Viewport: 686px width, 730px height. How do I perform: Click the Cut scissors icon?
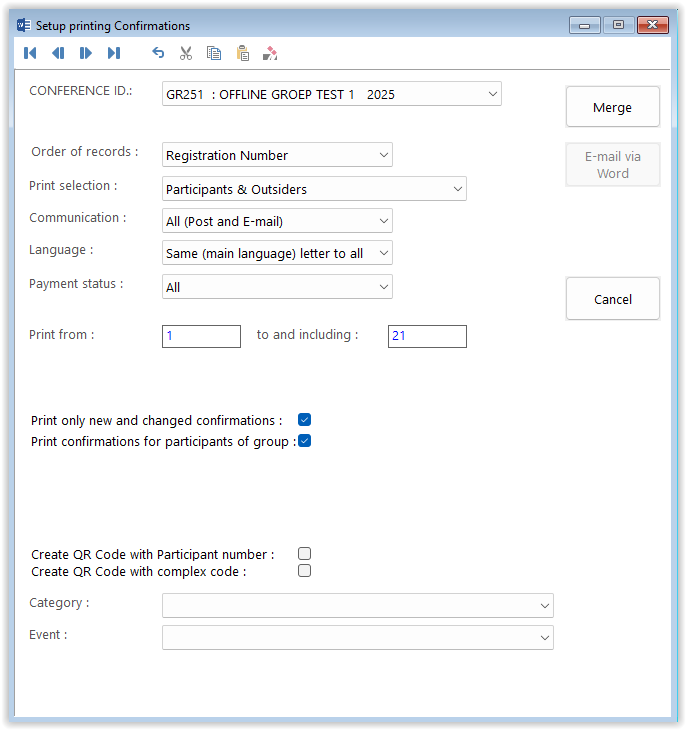point(186,53)
